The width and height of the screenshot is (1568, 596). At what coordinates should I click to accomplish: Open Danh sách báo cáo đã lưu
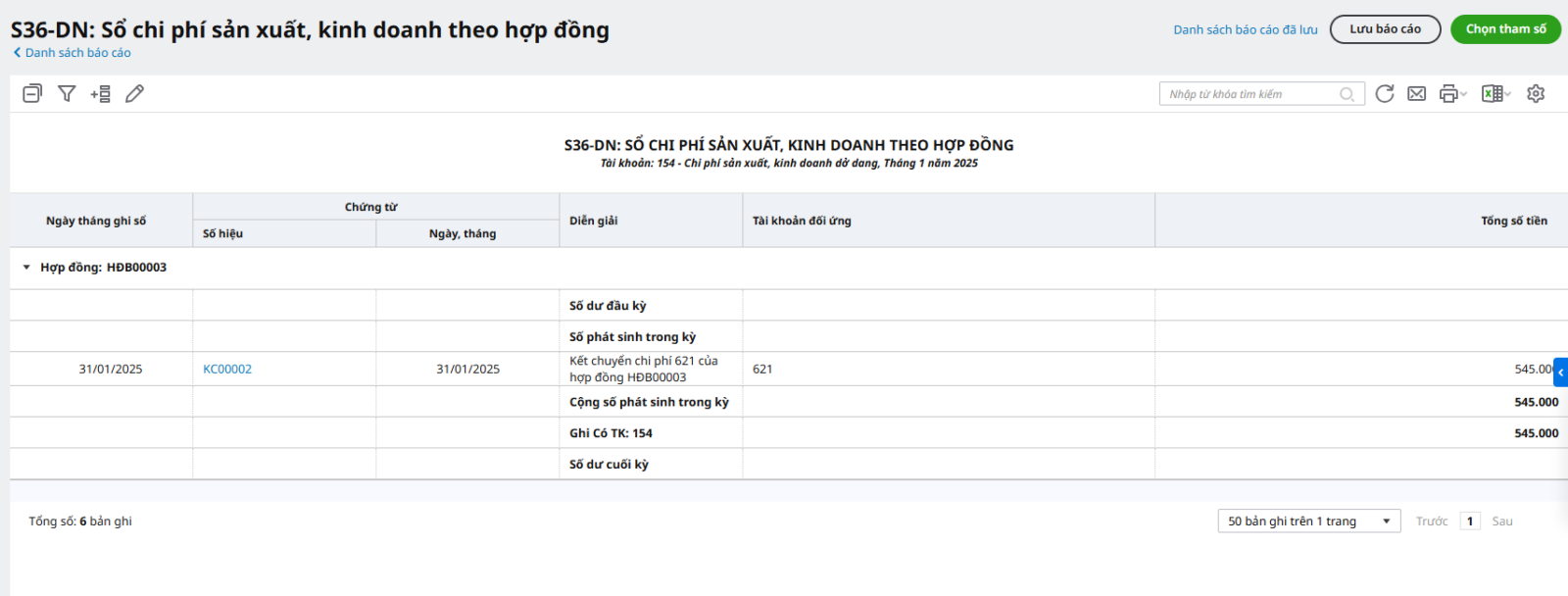point(1245,29)
